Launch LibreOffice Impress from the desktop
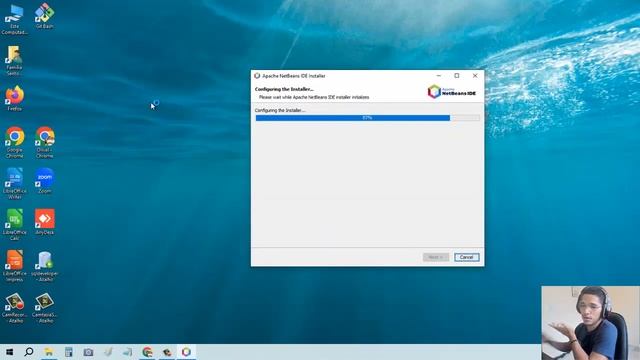This screenshot has width=640, height=360. point(14,266)
